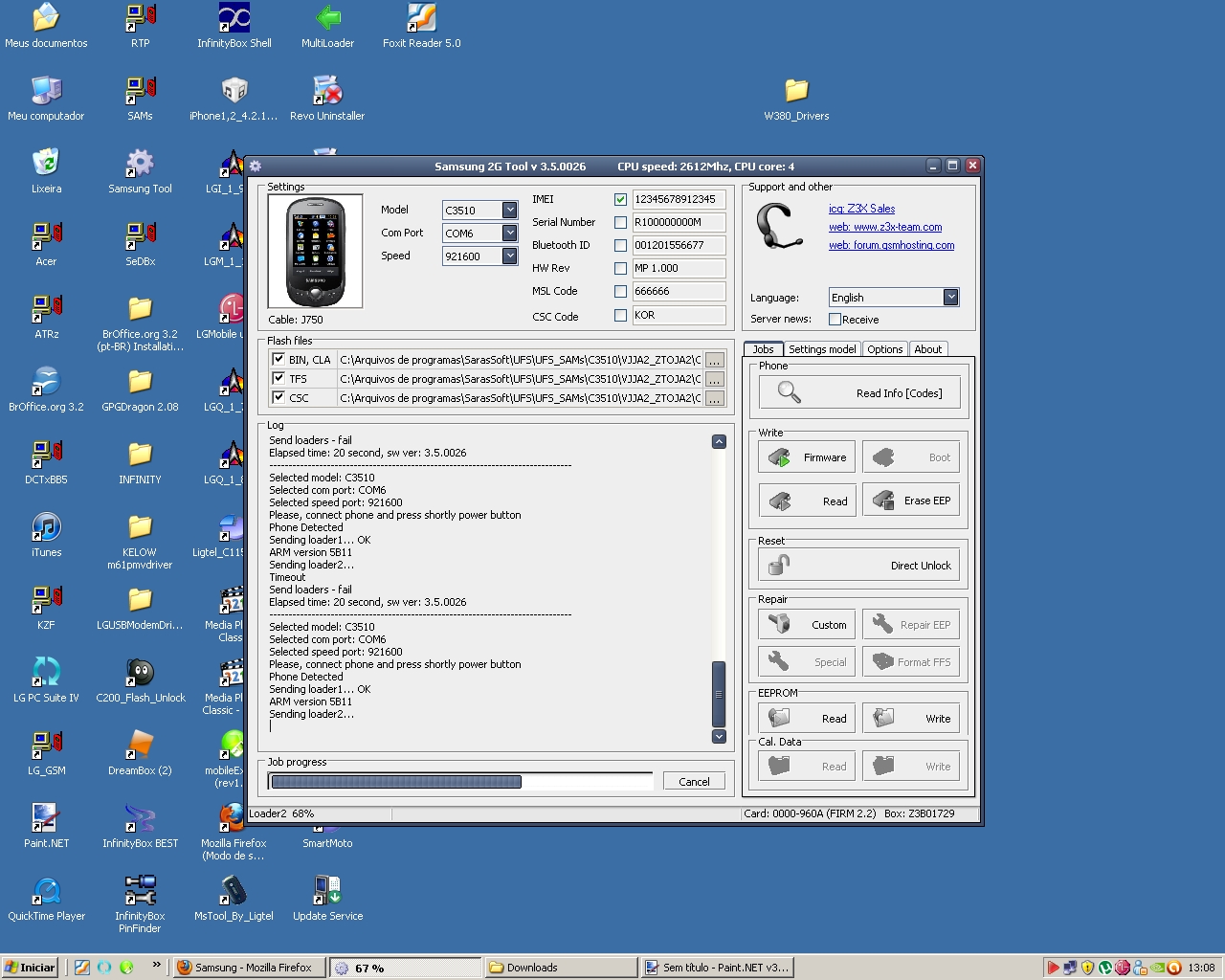The width and height of the screenshot is (1225, 980).
Task: Open the forum.gsmhosting.com link
Action: (891, 245)
